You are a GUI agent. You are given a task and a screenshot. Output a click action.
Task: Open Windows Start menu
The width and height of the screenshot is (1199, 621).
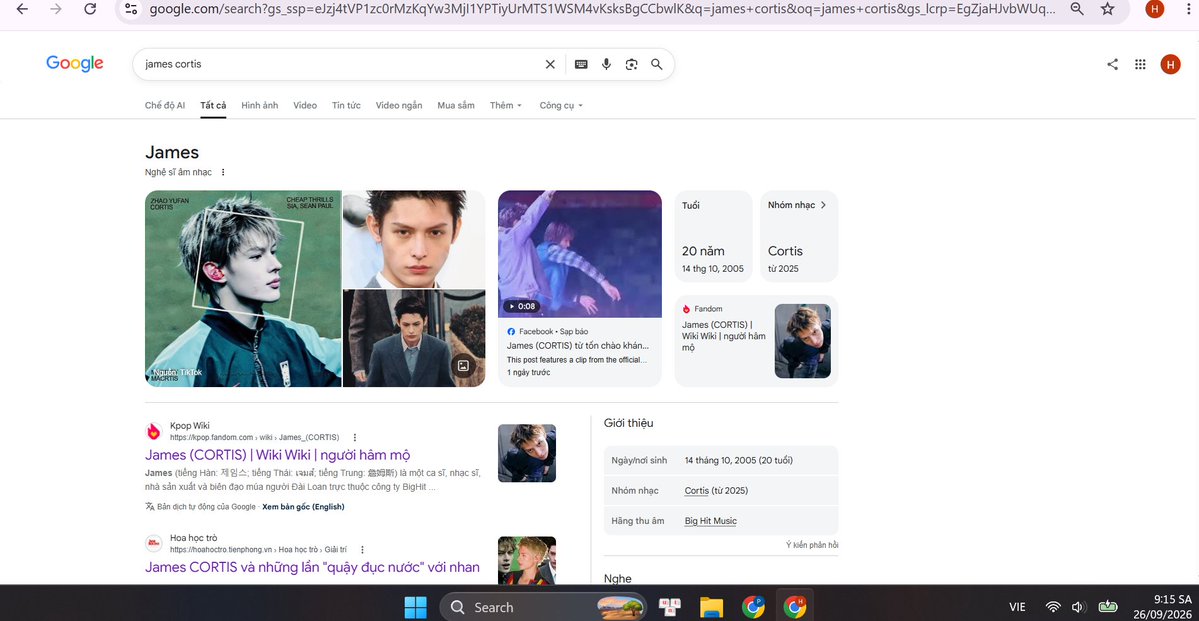pyautogui.click(x=415, y=607)
